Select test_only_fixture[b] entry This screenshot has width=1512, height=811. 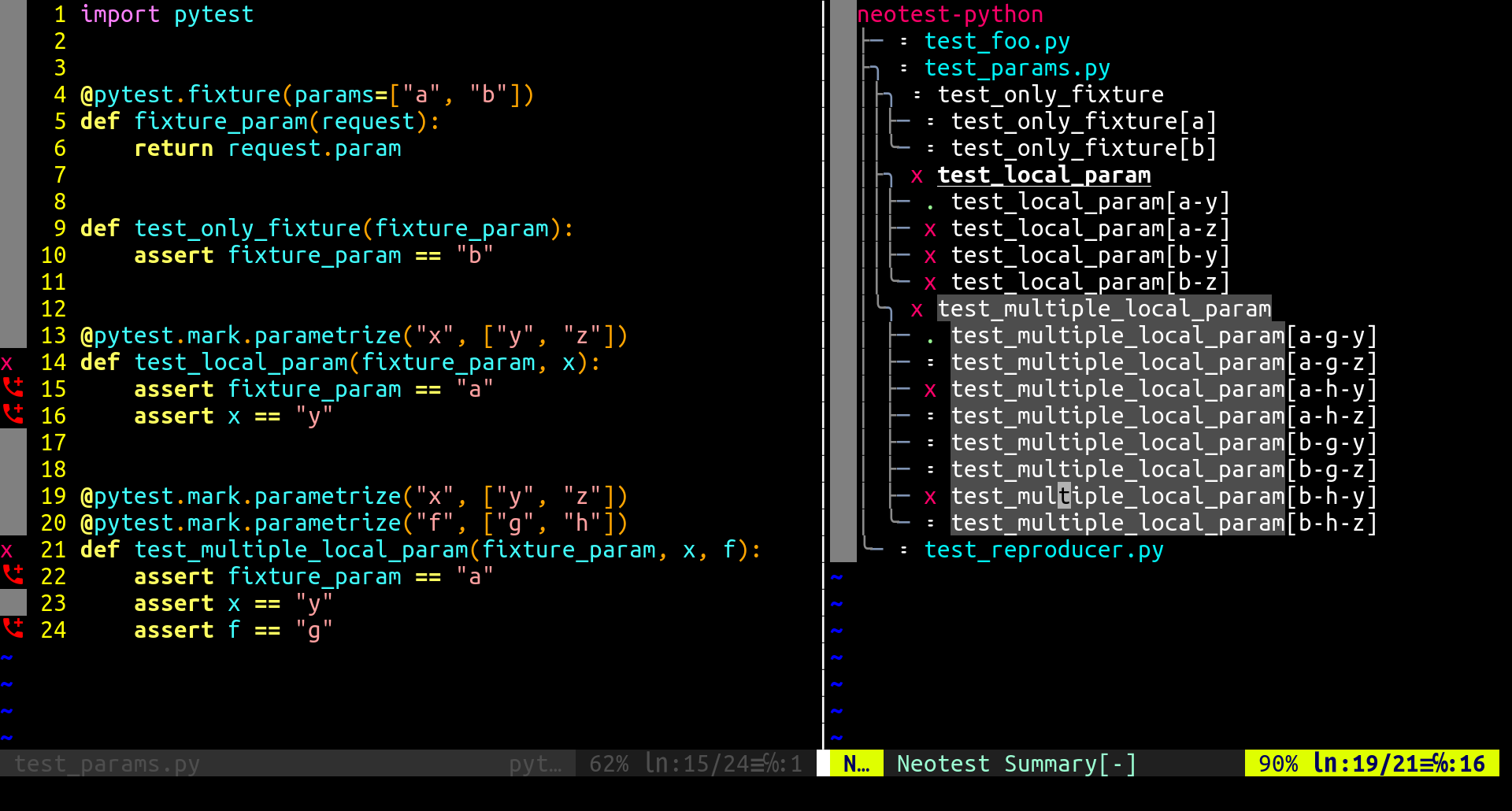(x=1084, y=148)
